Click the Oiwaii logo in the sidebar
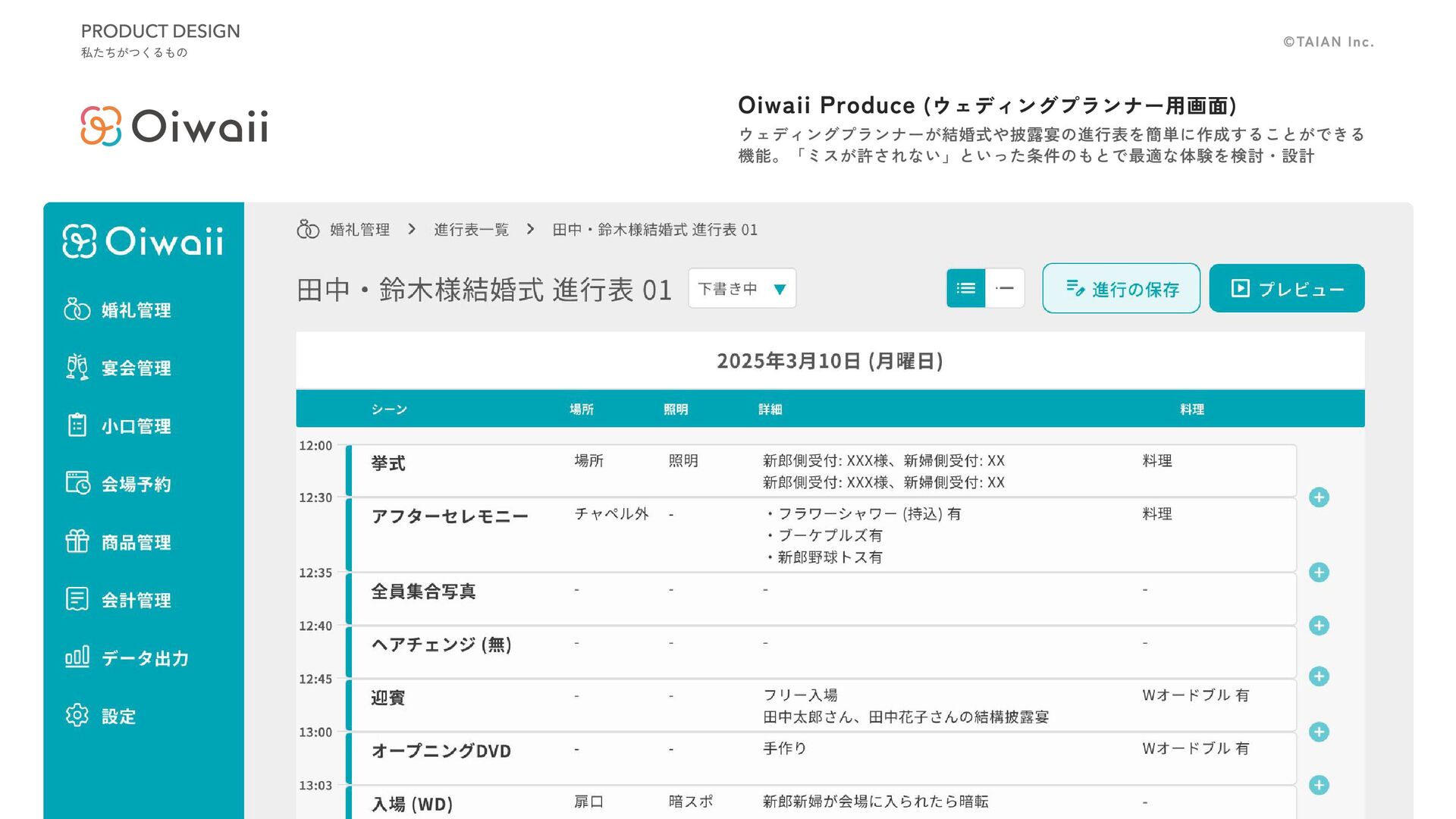 (x=143, y=242)
